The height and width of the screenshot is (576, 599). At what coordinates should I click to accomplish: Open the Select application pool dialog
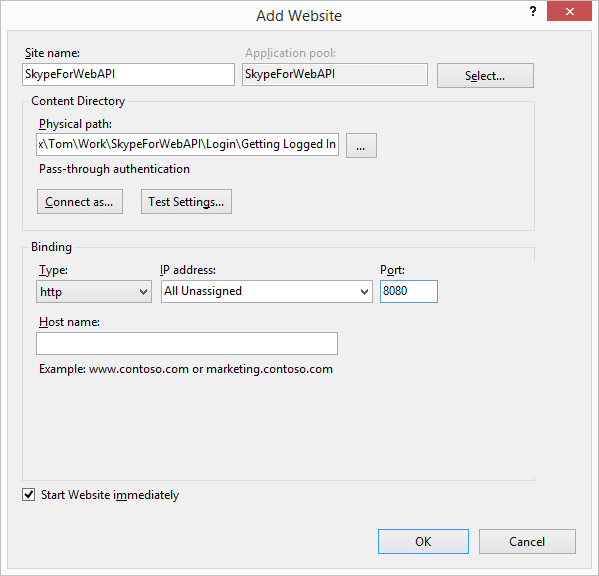485,76
